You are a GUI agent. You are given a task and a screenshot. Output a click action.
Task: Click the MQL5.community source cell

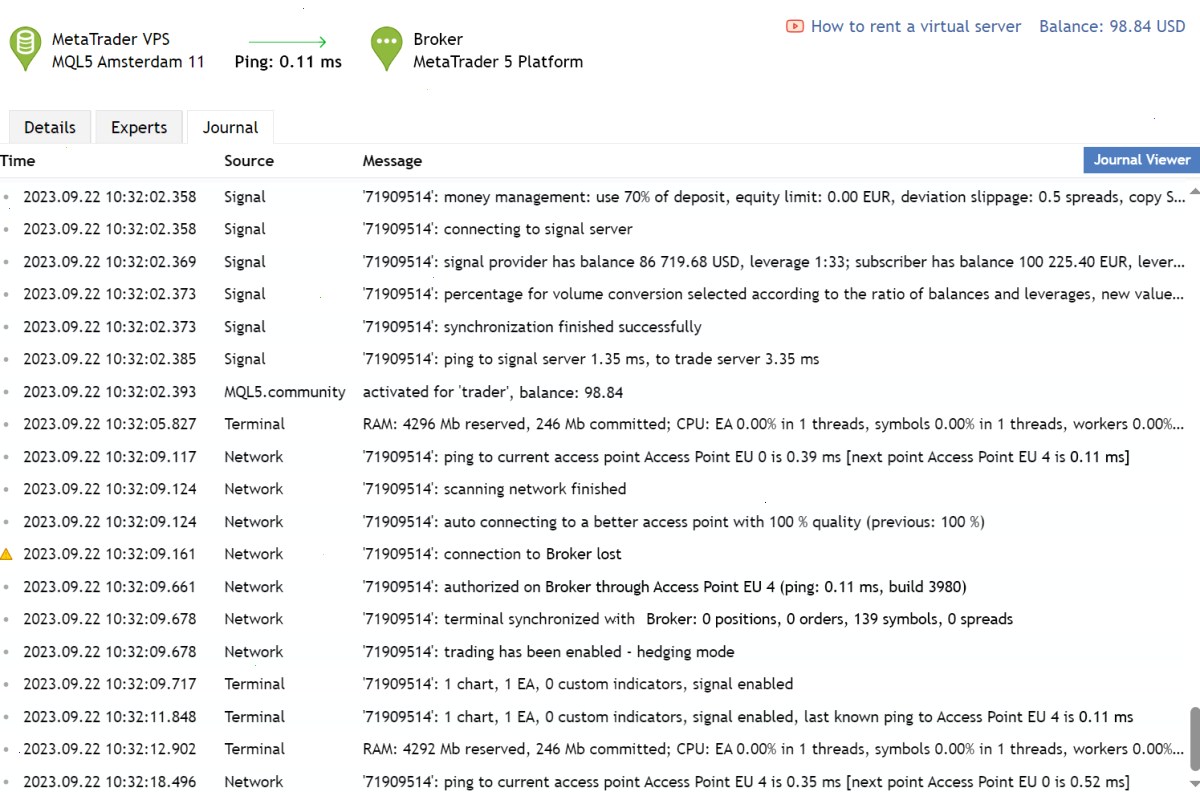(x=285, y=392)
